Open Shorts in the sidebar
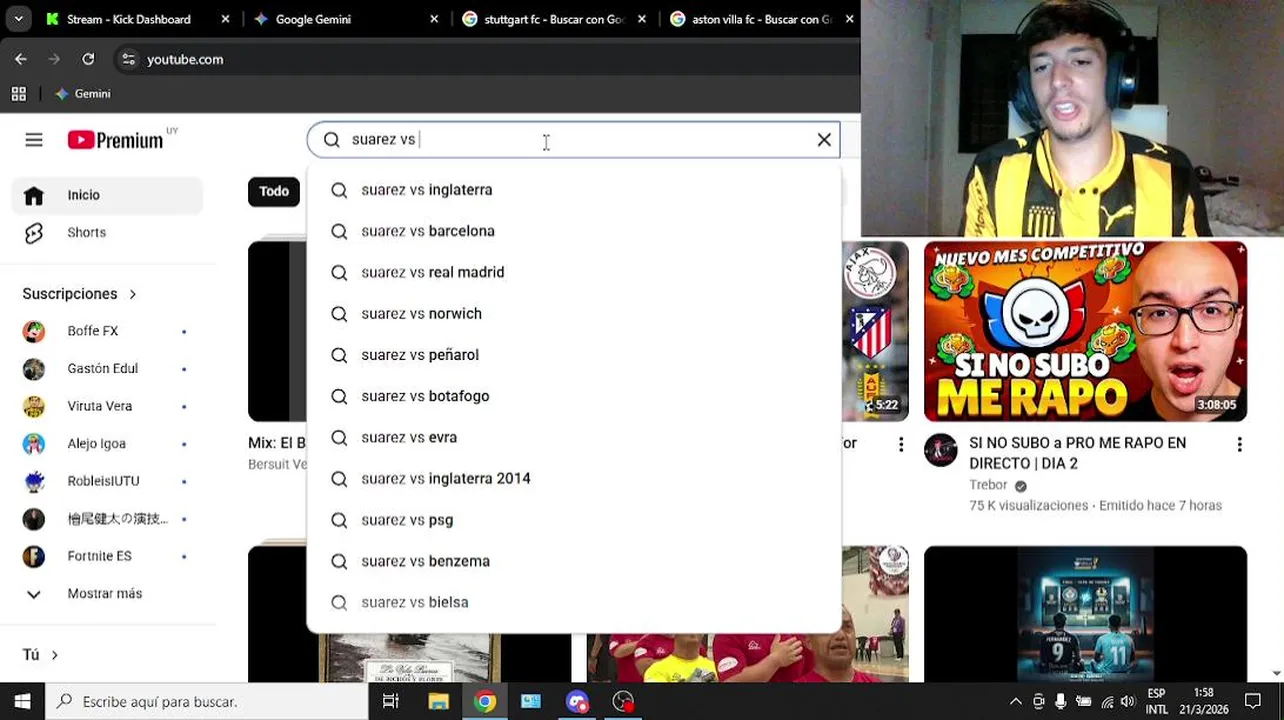Screen dimensions: 1284x720 pyautogui.click(x=107, y=232)
